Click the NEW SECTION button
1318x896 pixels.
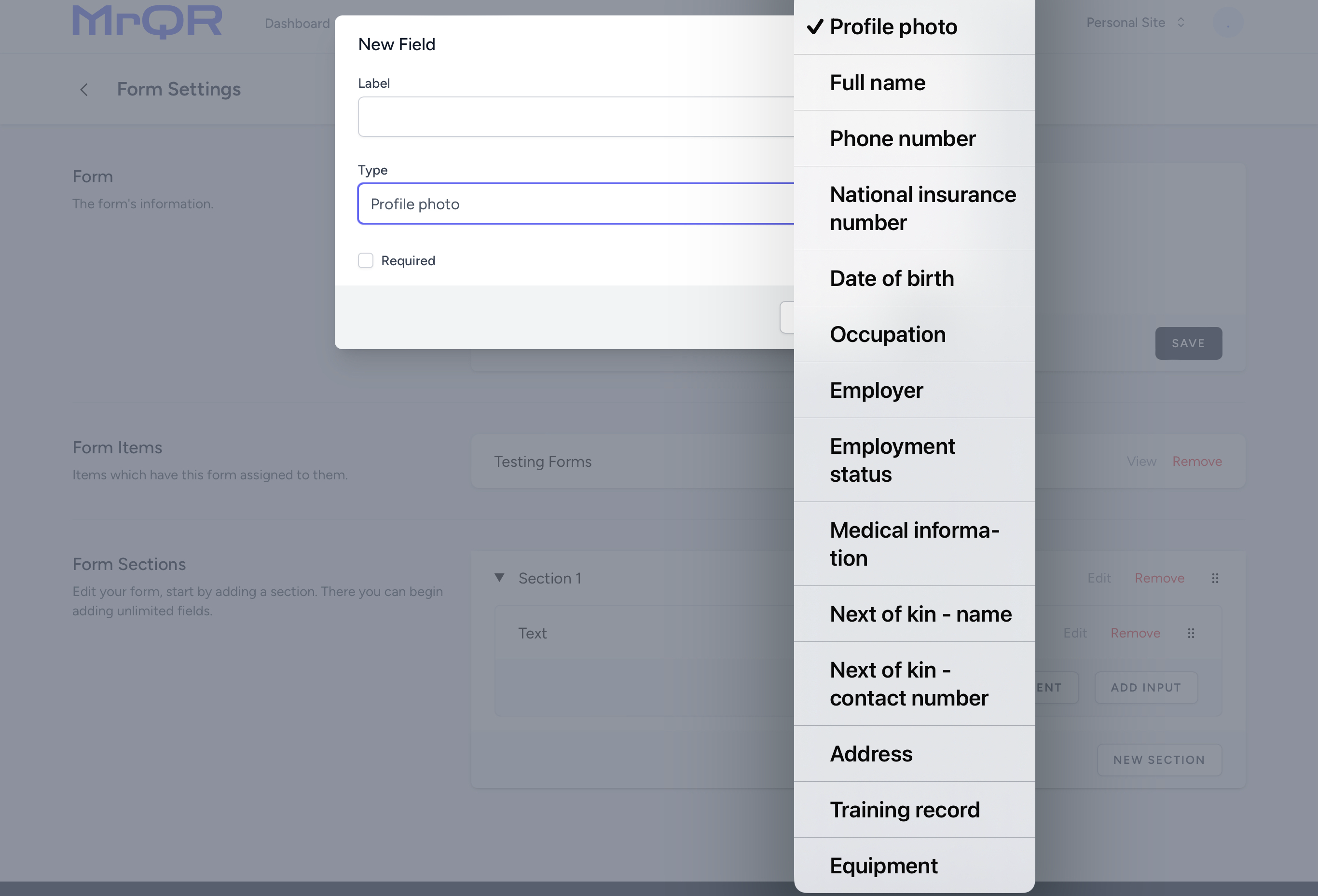pyautogui.click(x=1159, y=760)
